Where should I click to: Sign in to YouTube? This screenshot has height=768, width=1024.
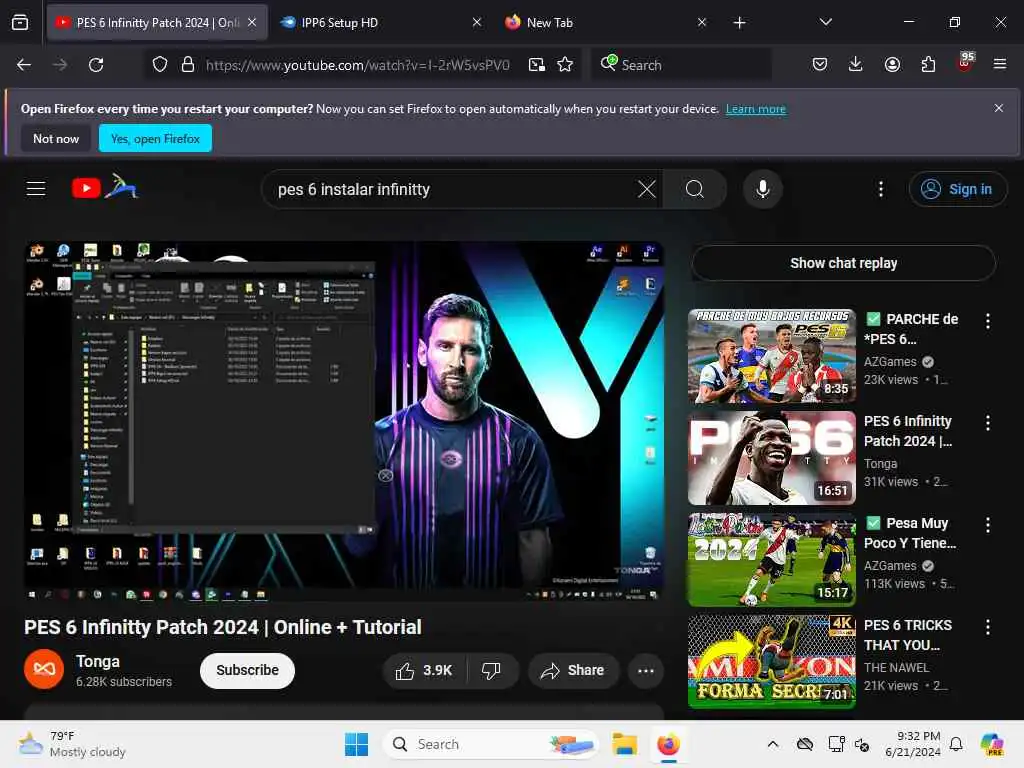[957, 189]
